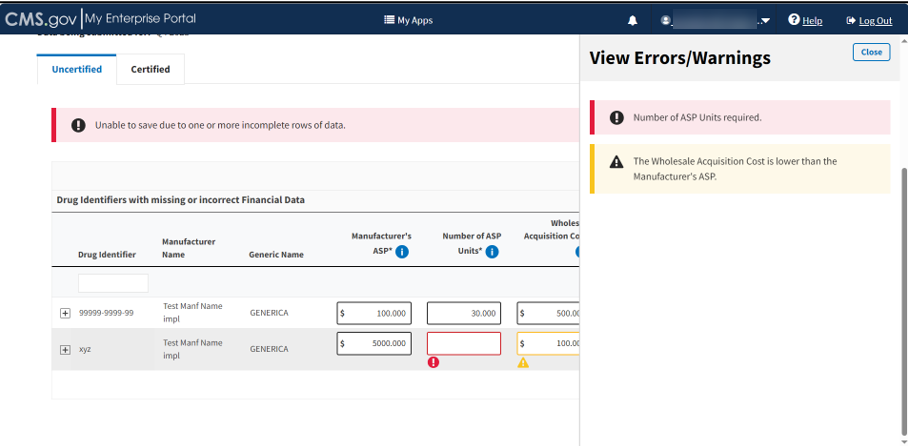
Task: Open the Help link
Action: (x=812, y=21)
